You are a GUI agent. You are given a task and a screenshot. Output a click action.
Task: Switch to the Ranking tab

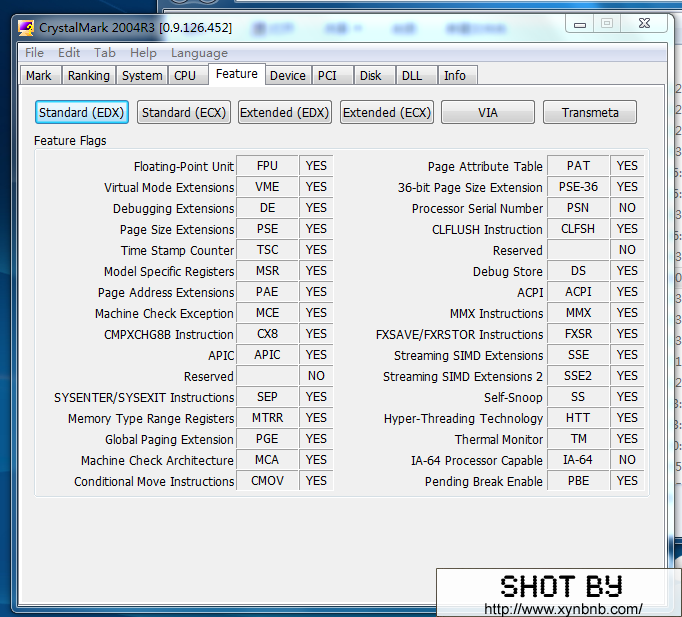pos(89,76)
